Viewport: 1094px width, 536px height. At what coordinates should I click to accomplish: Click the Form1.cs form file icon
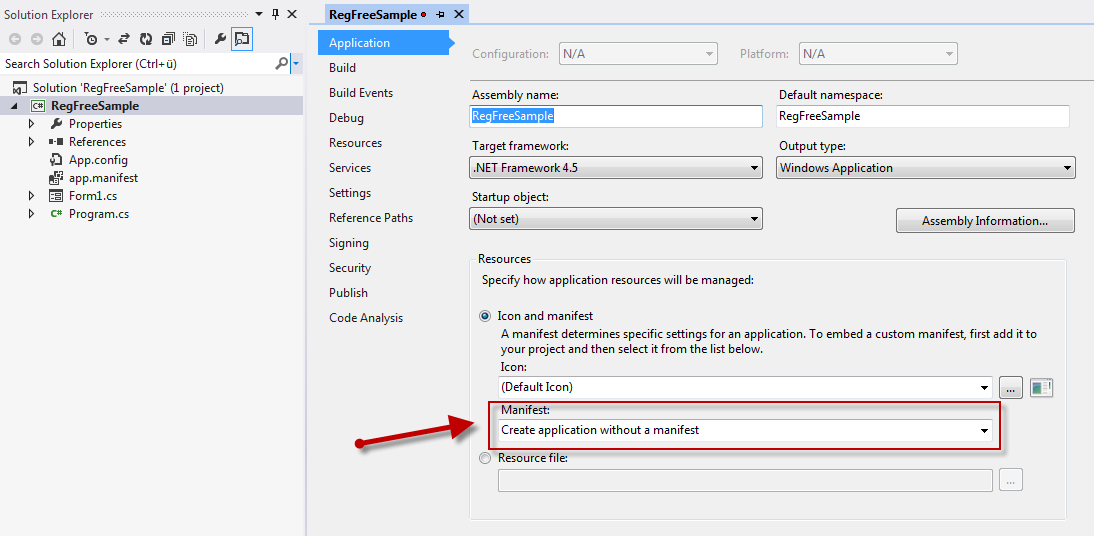(x=56, y=195)
